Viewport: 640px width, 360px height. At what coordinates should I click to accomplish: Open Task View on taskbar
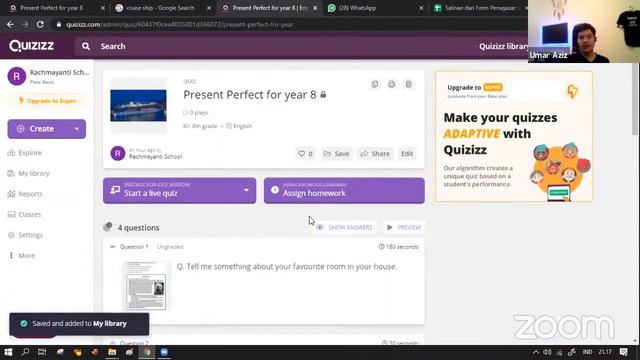pos(42,352)
